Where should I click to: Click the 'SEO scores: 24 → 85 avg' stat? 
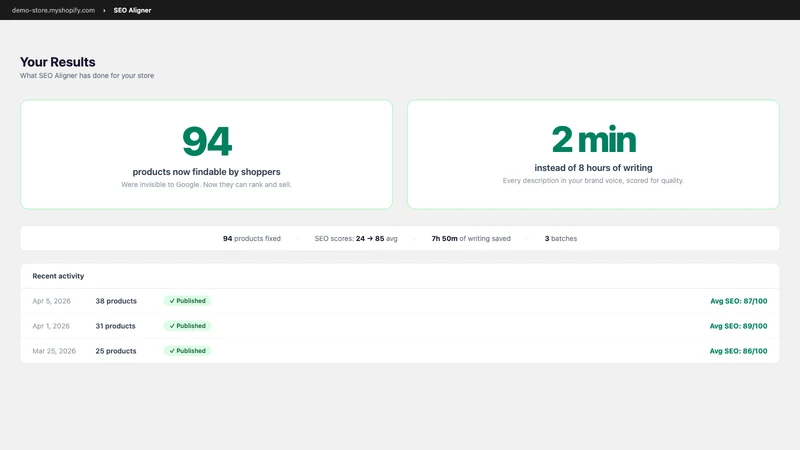click(356, 238)
